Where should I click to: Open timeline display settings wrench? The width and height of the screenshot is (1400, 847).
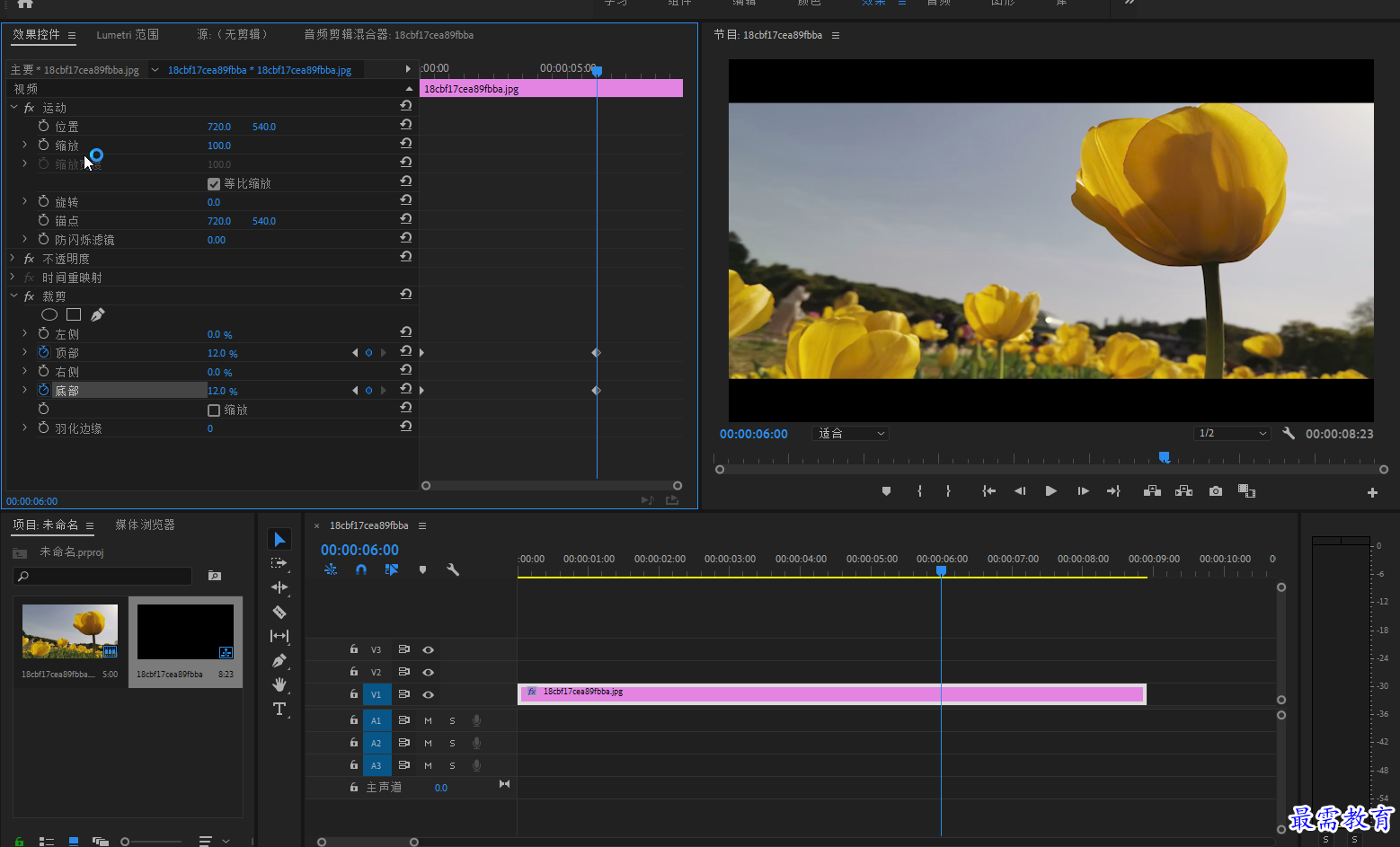pyautogui.click(x=453, y=569)
